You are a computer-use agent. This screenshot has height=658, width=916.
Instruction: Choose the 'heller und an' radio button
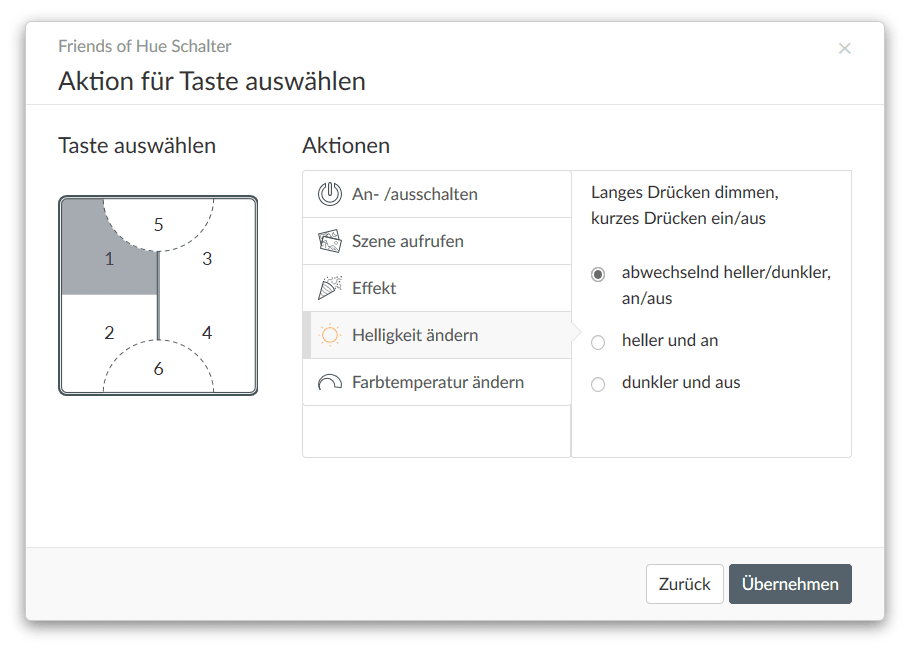tap(598, 342)
